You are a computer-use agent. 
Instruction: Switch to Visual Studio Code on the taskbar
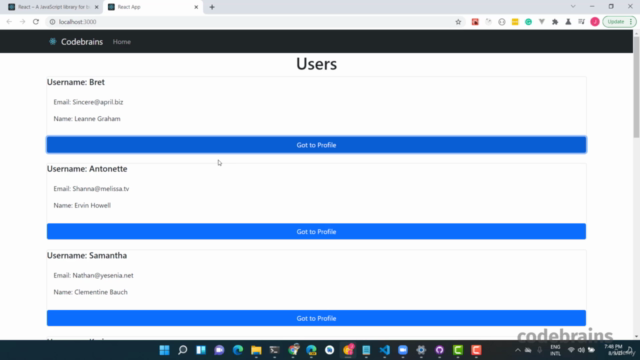point(384,350)
